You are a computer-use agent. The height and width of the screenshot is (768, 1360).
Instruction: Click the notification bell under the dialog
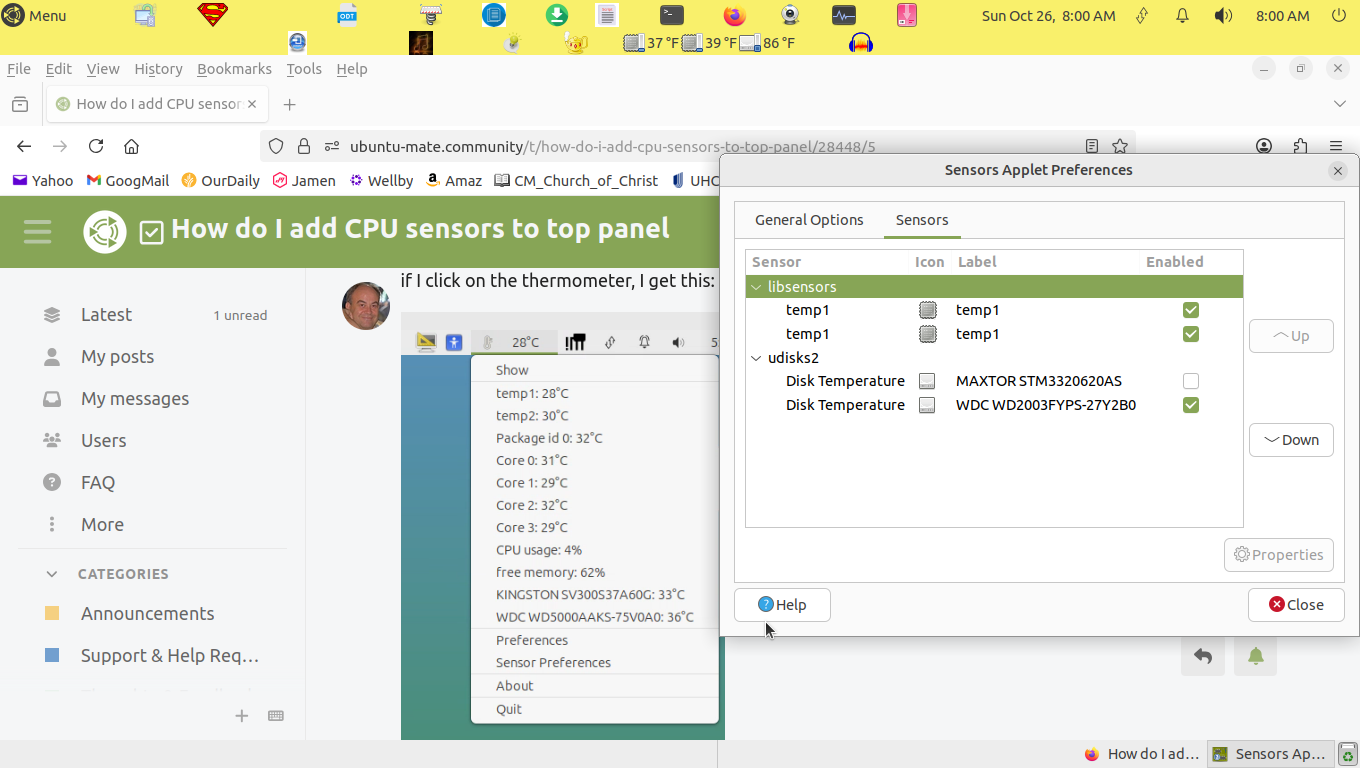point(1256,656)
